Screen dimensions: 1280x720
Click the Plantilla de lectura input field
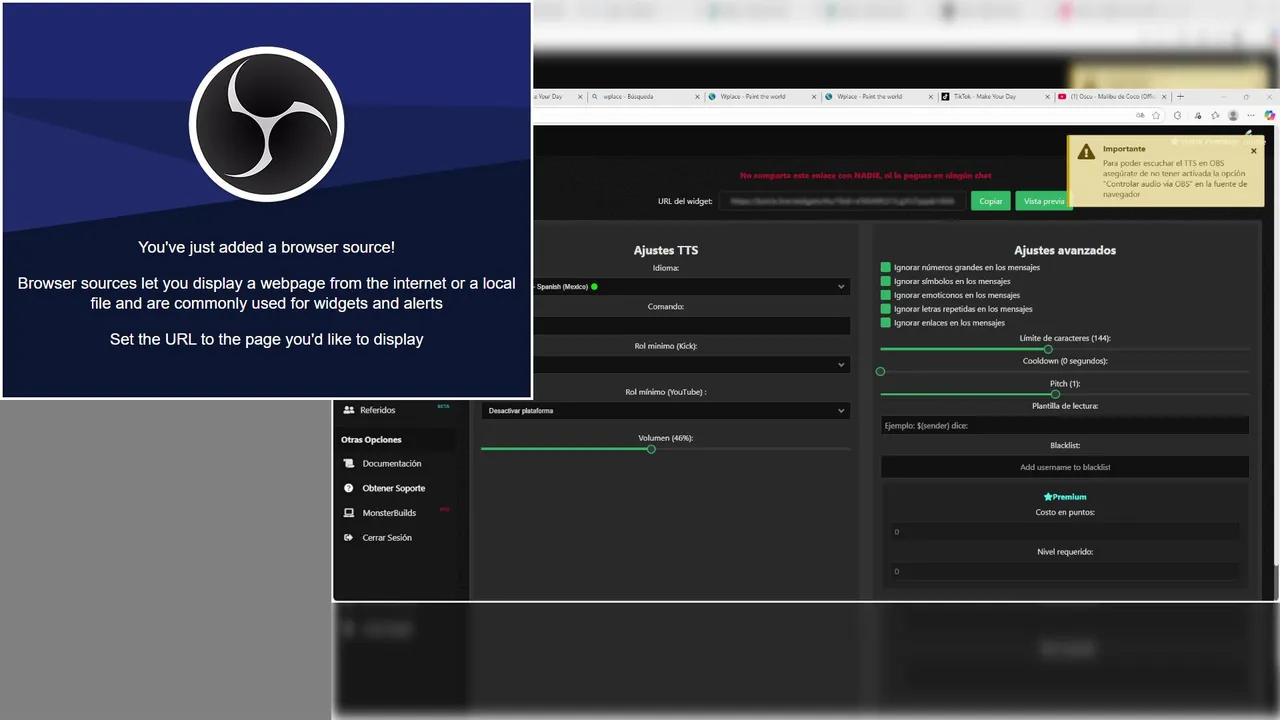[1064, 425]
